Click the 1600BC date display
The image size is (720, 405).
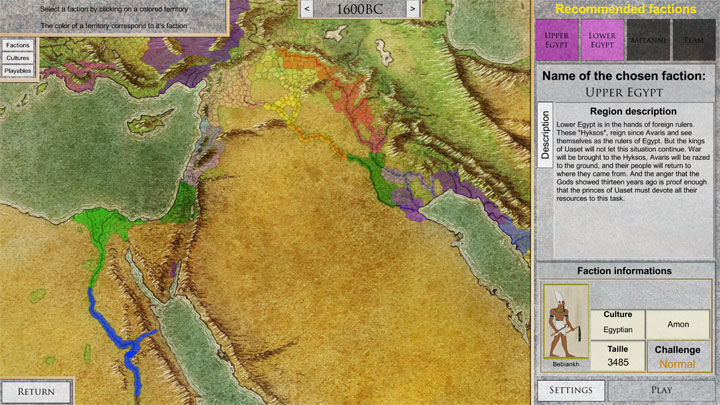360,9
